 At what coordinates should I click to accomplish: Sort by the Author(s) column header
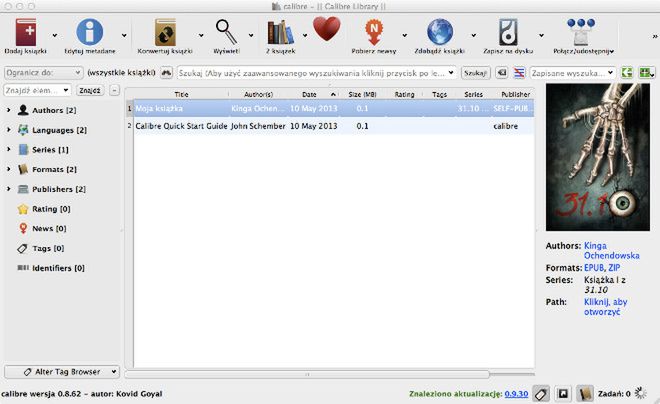coord(258,94)
